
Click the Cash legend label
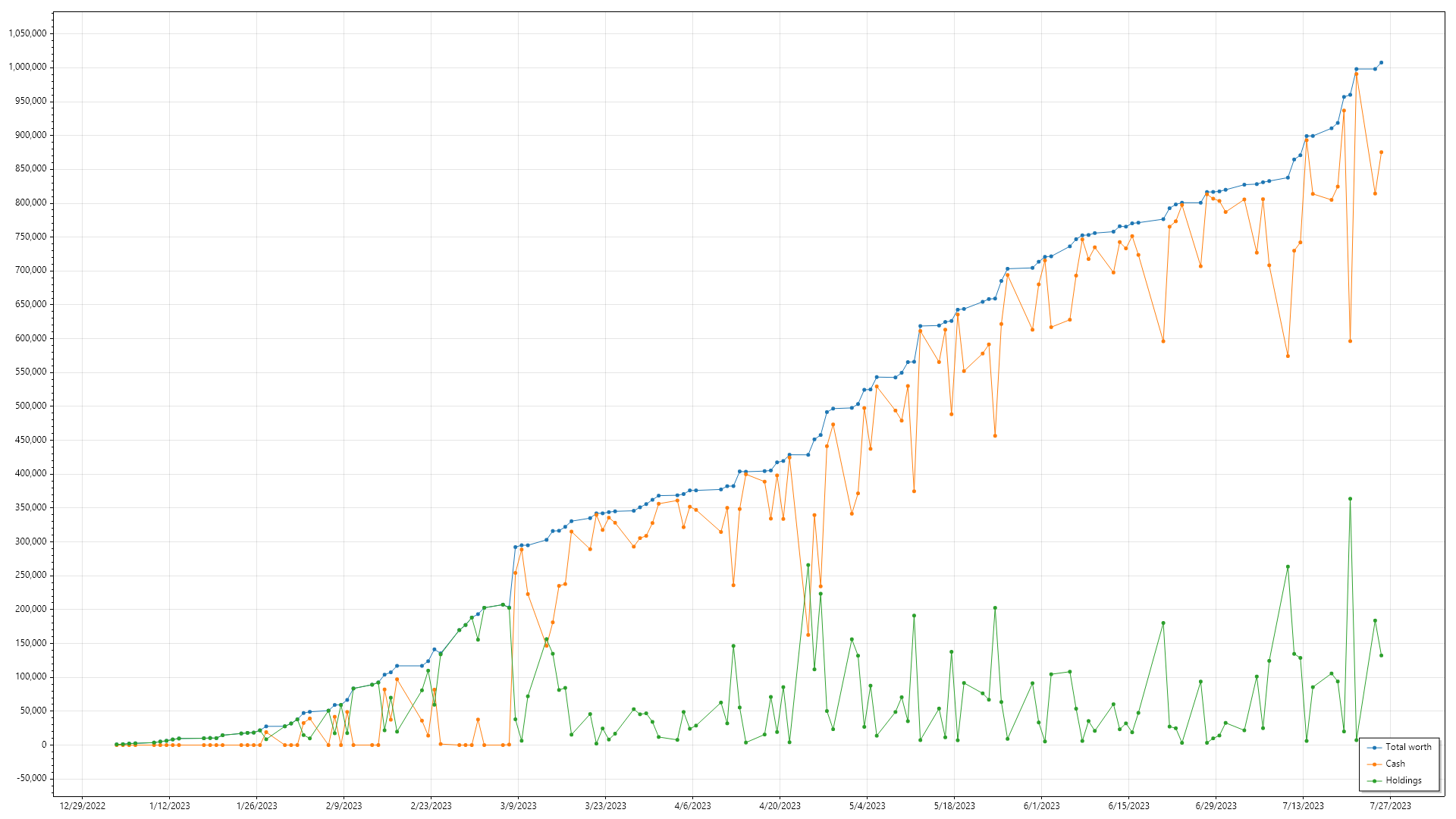tap(1395, 764)
